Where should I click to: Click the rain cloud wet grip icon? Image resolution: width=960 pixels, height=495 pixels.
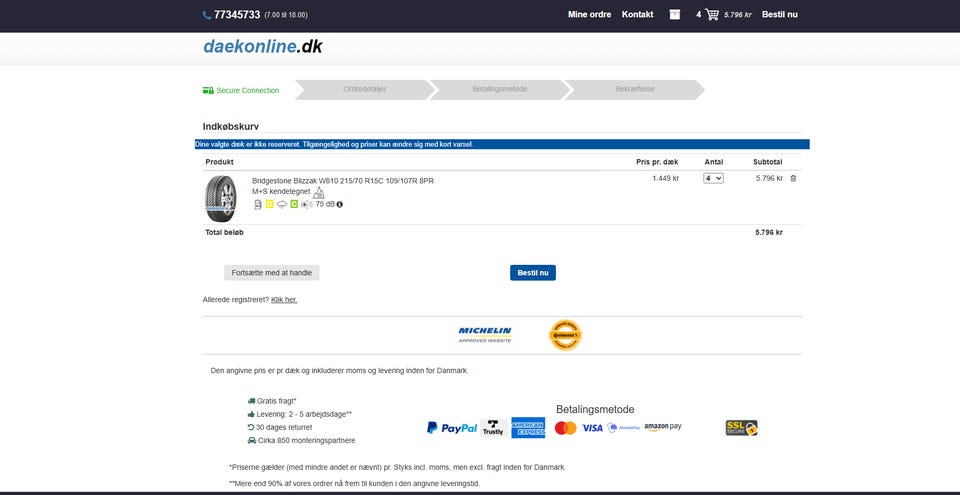pos(282,205)
